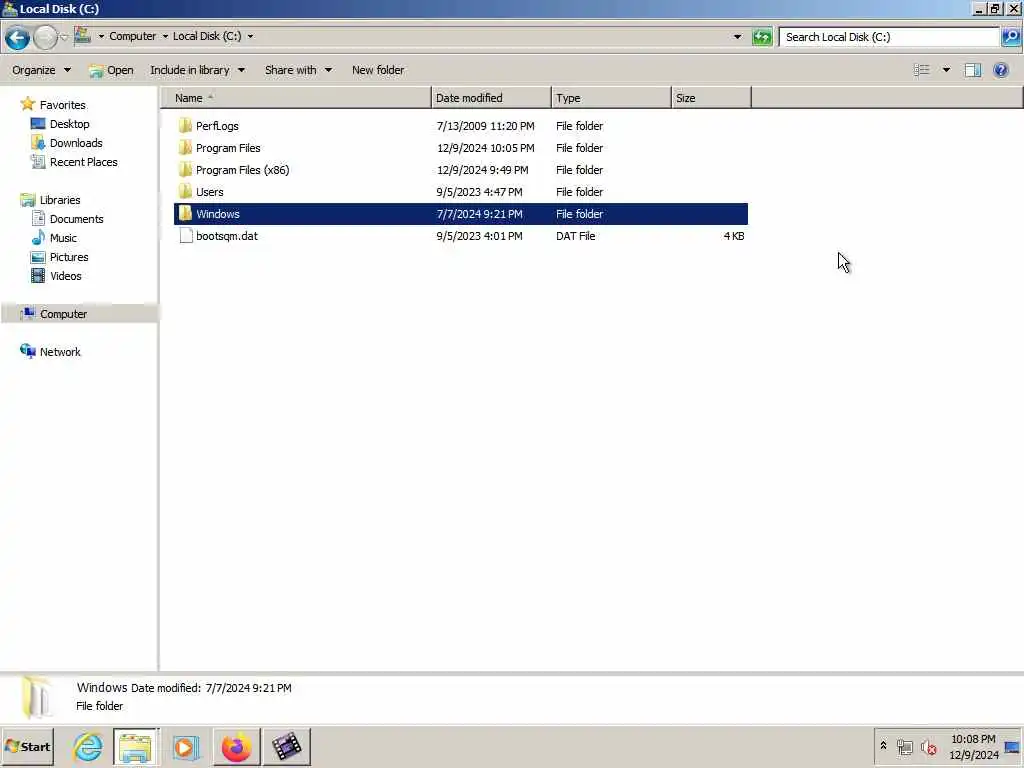Open the Include in library menu
1024x768 pixels.
click(197, 70)
